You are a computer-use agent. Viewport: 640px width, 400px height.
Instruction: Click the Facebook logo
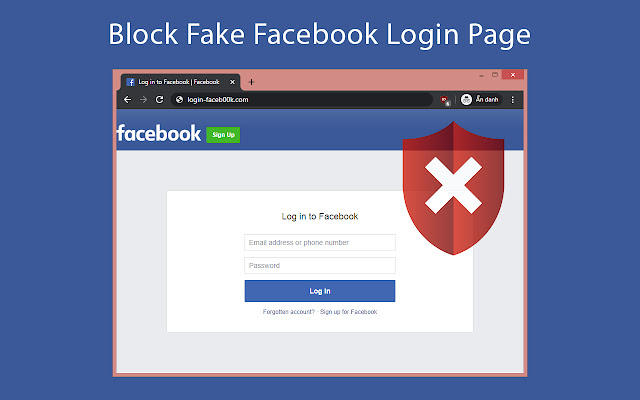(x=159, y=133)
